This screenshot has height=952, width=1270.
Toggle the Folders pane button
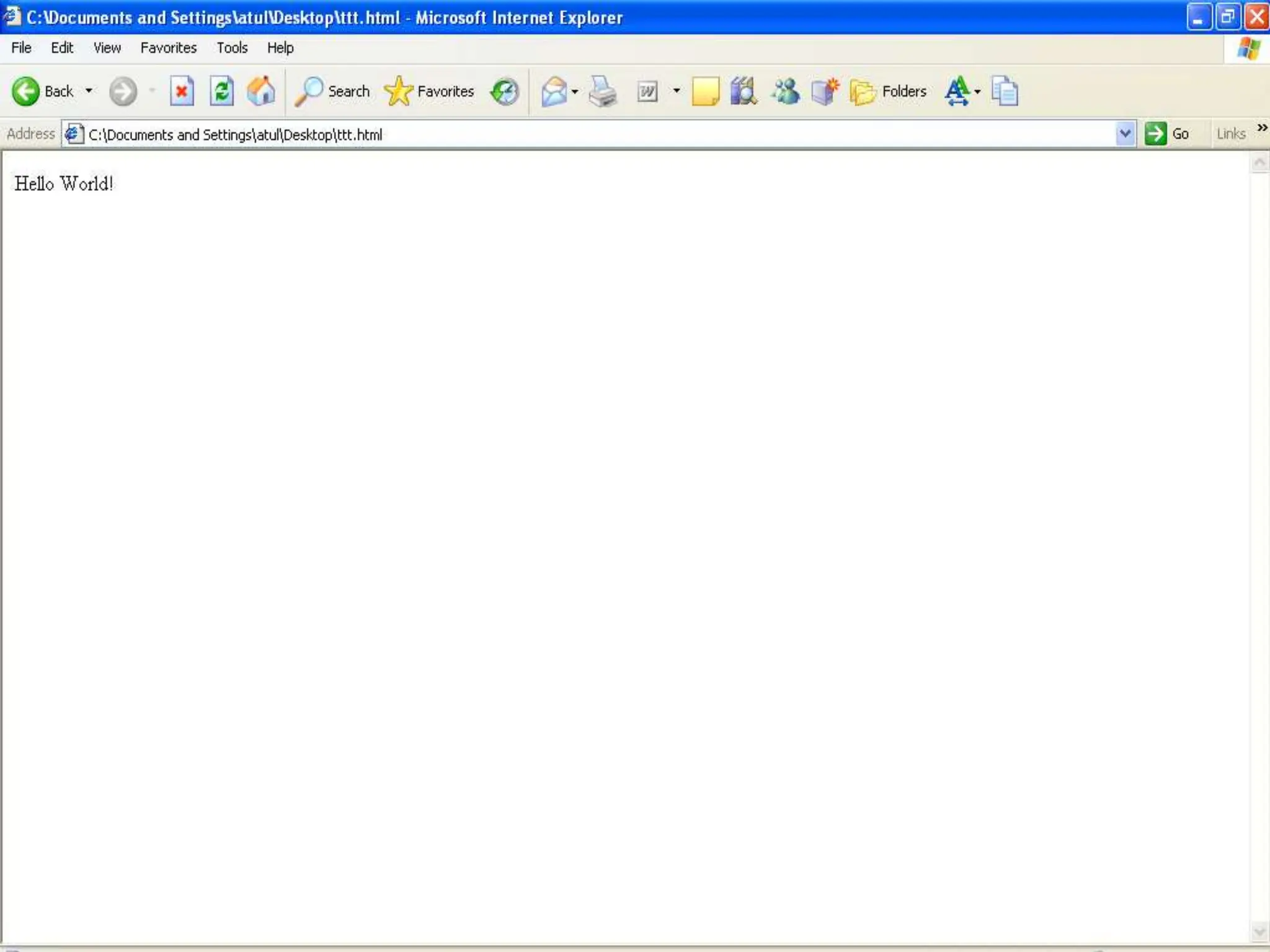click(x=888, y=92)
